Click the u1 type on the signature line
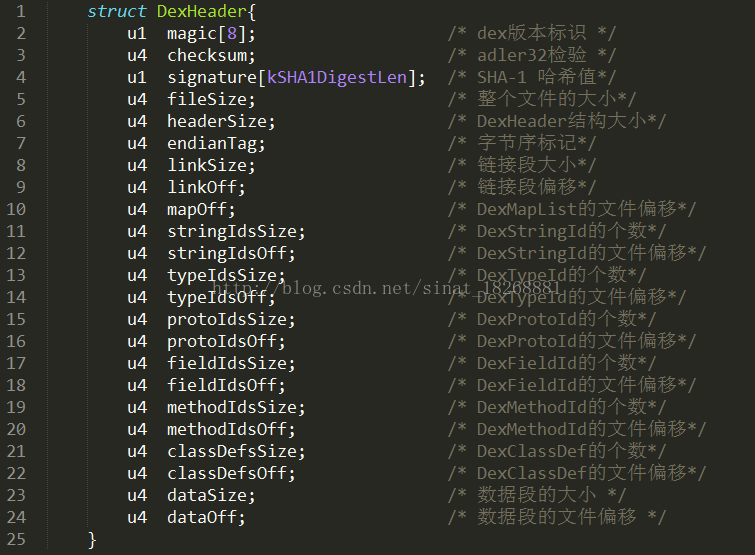Image resolution: width=755 pixels, height=555 pixels. click(137, 77)
